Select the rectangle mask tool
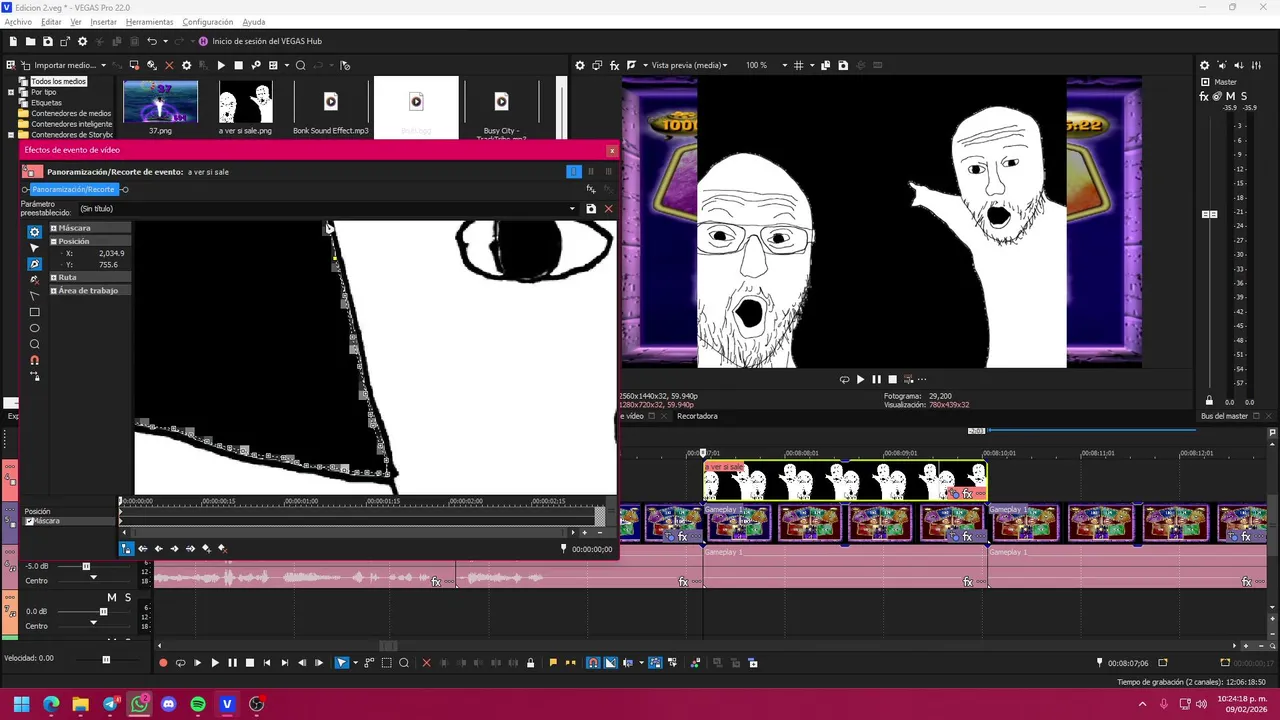 click(x=34, y=312)
